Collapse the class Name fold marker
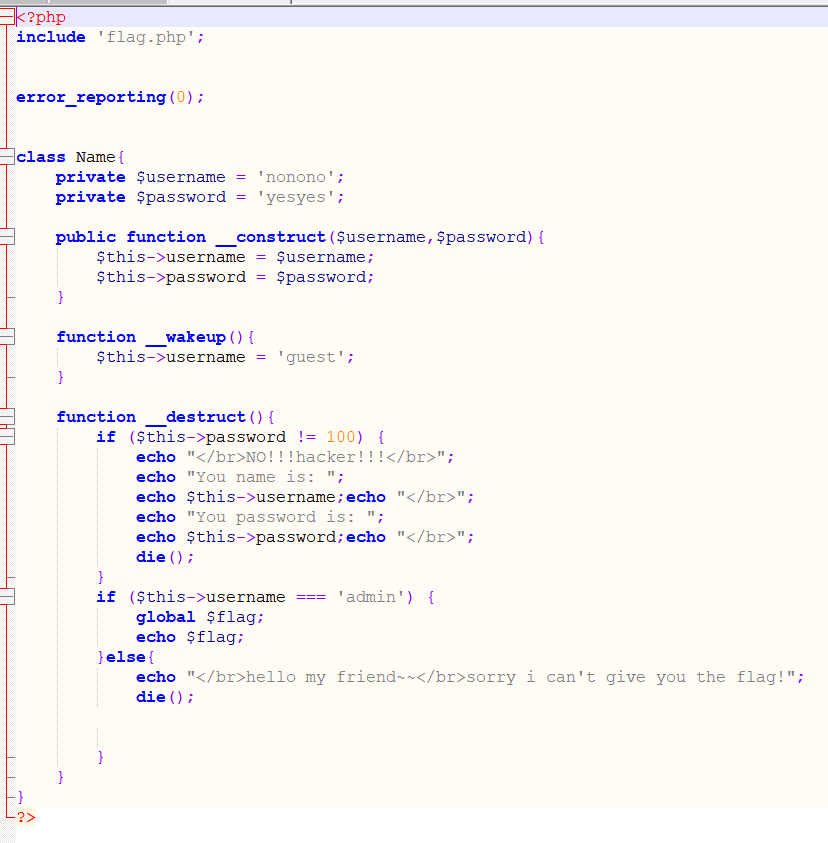 point(6,156)
